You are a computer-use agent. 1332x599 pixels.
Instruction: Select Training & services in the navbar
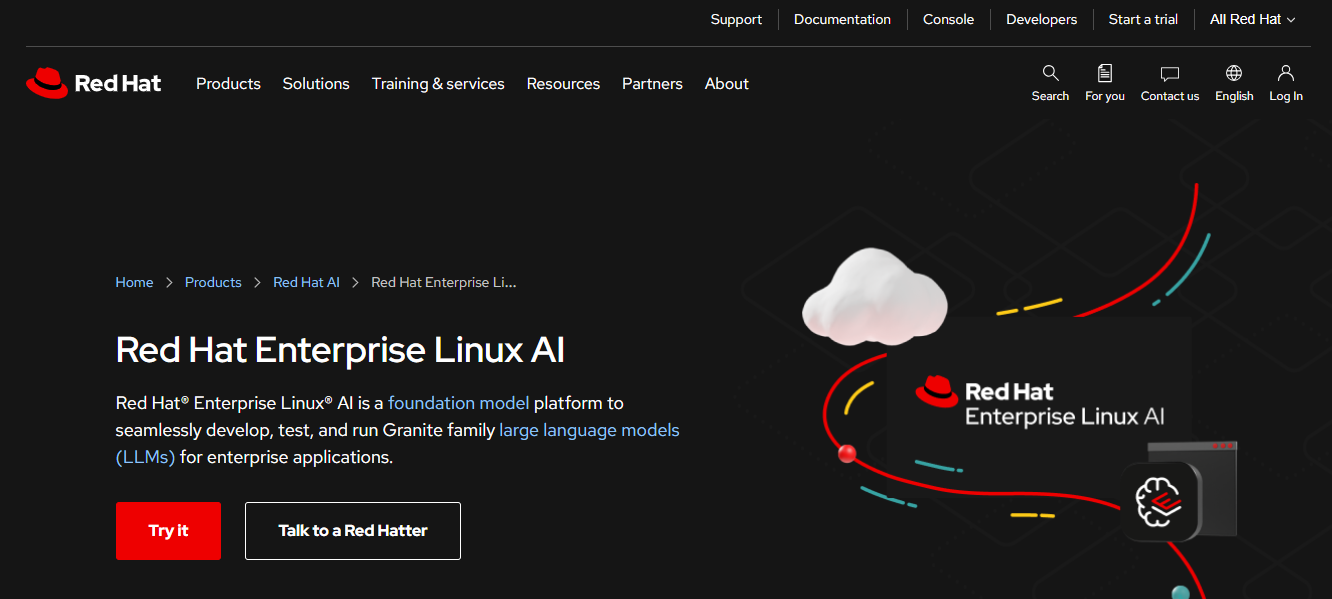pos(438,84)
